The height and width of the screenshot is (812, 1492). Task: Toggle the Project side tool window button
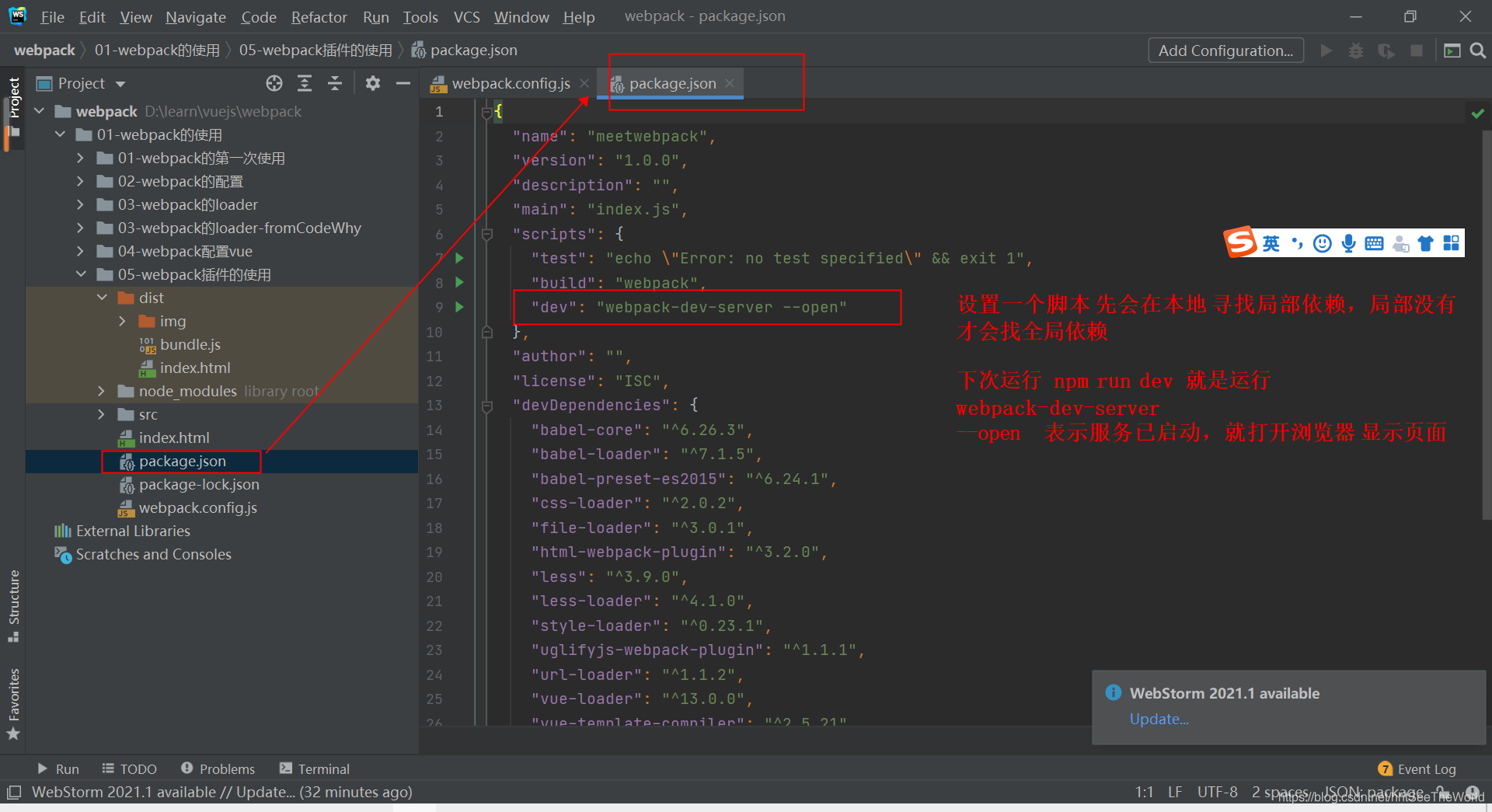click(13, 107)
